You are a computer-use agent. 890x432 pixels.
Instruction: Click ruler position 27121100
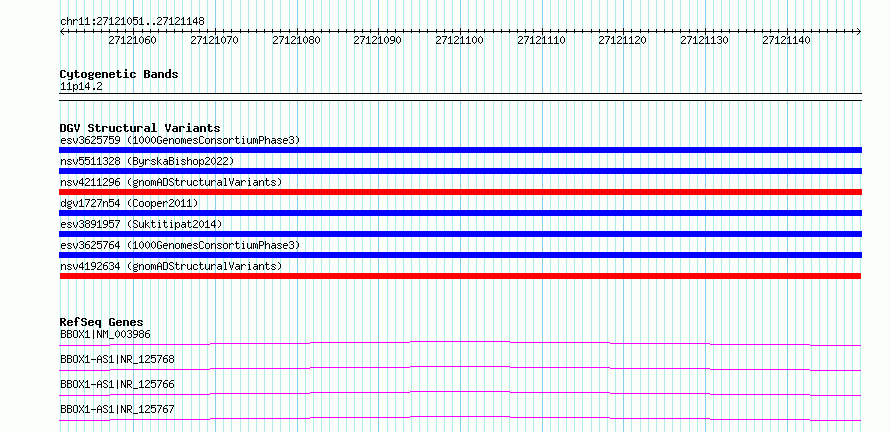tap(459, 40)
